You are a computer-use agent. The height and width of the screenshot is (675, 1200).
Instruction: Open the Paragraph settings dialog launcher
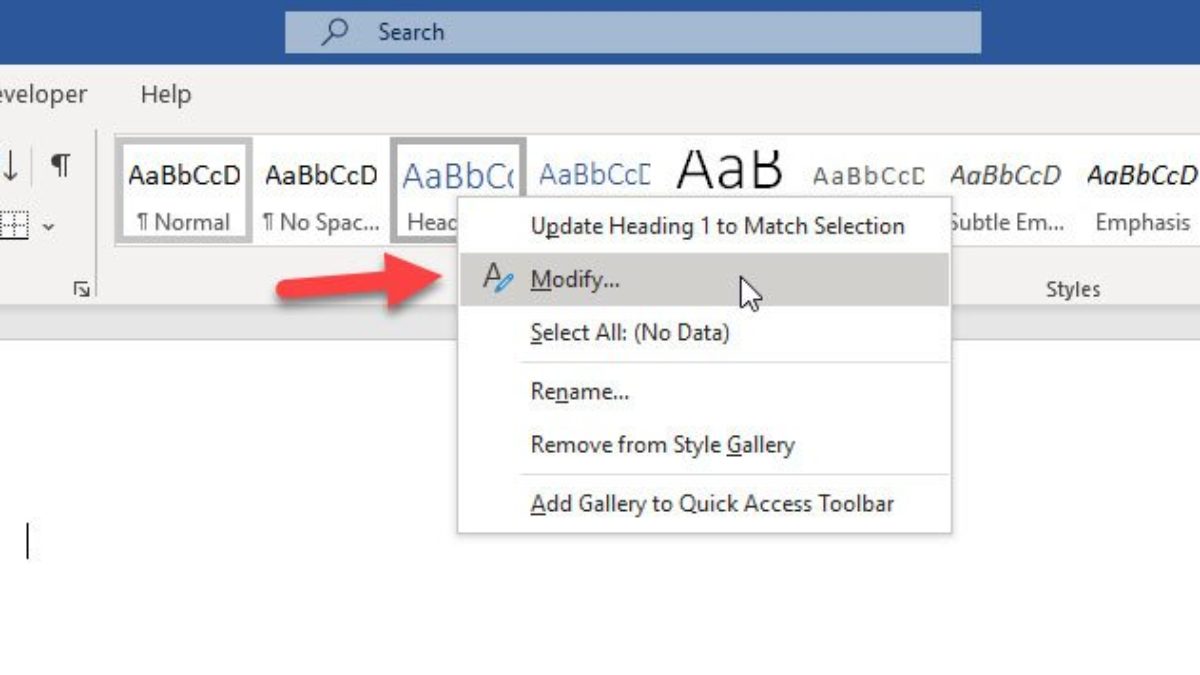[x=81, y=289]
